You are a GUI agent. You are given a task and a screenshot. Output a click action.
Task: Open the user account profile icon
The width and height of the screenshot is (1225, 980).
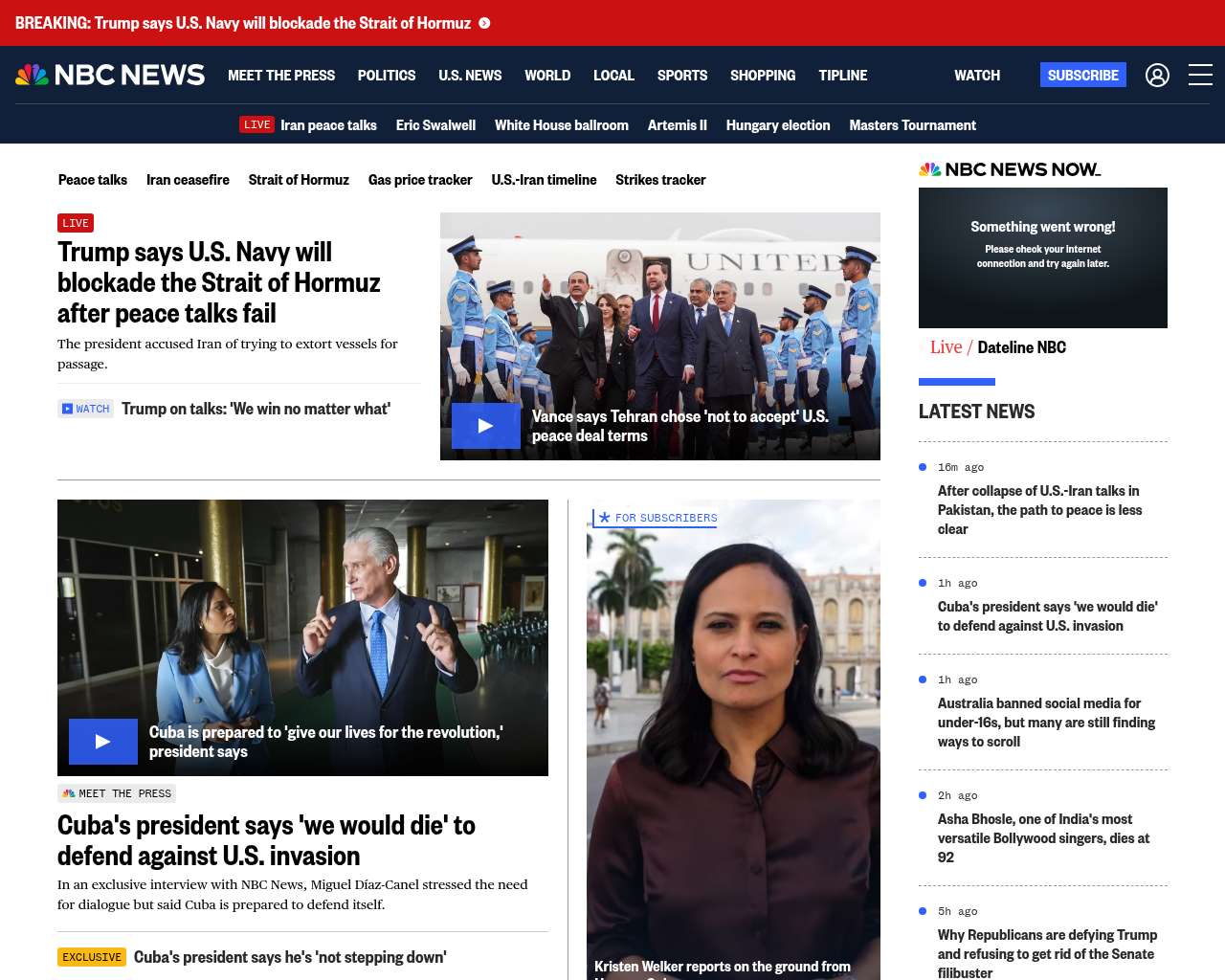[1157, 75]
